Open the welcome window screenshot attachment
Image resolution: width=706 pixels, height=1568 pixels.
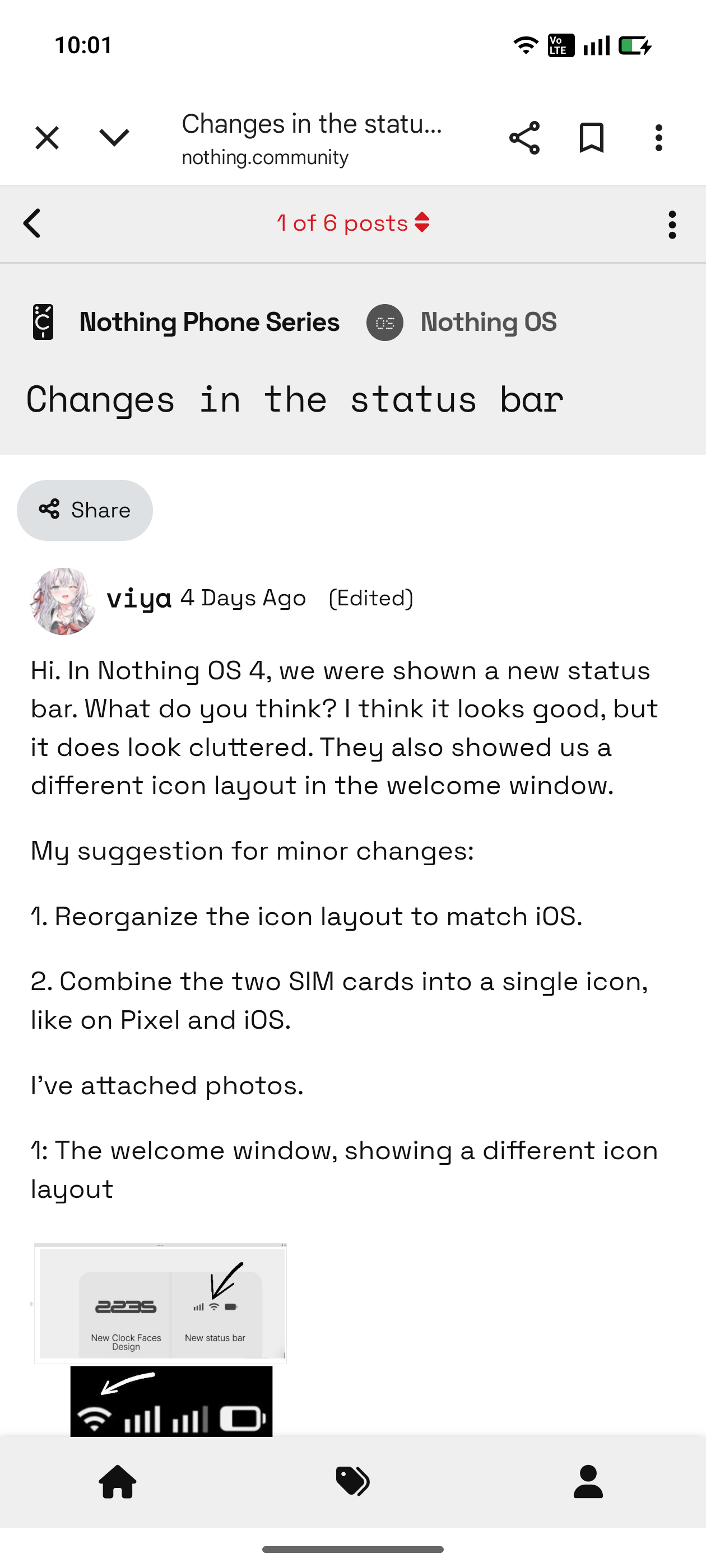[160, 1303]
